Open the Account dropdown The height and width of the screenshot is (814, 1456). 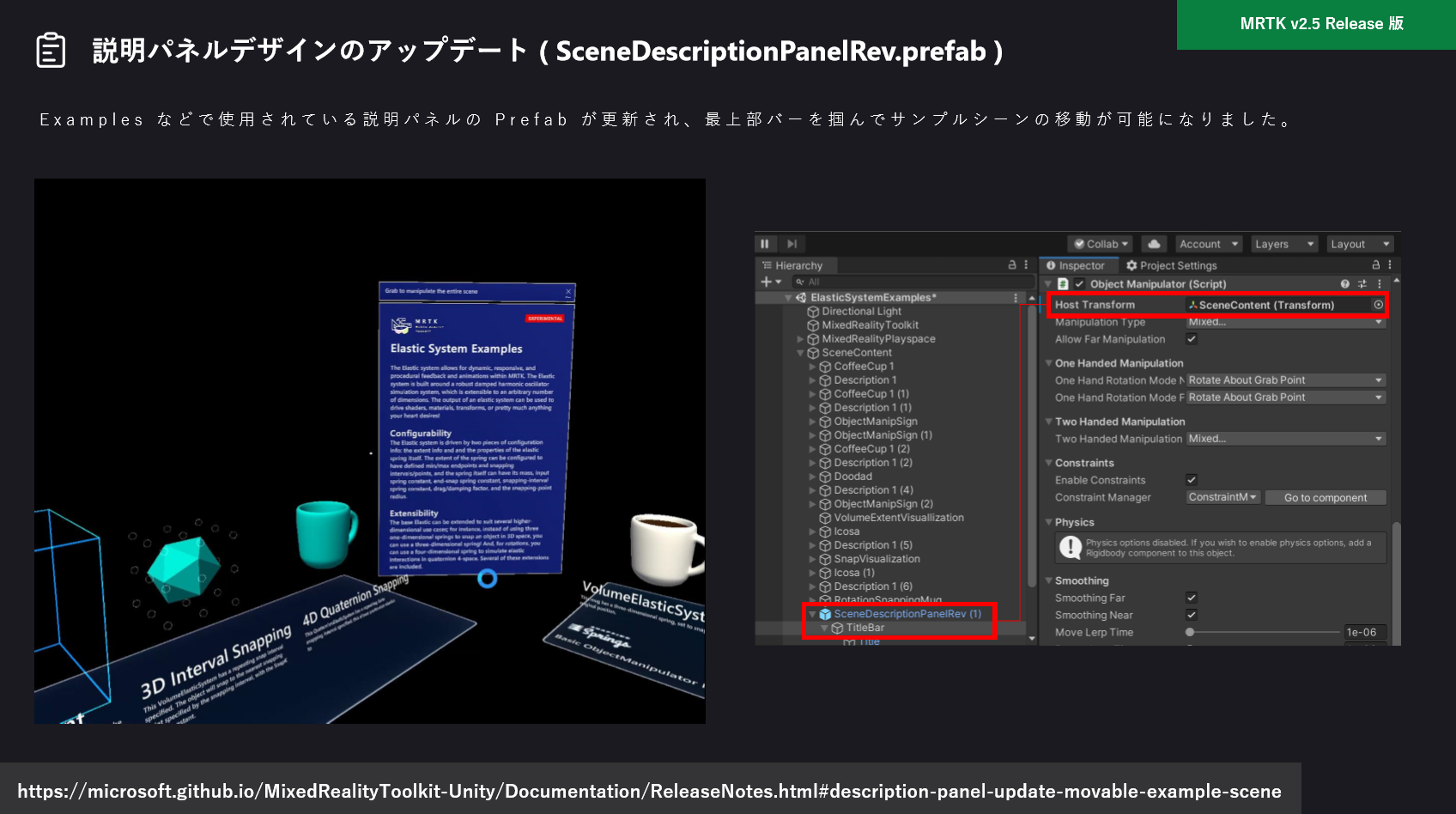[1208, 244]
